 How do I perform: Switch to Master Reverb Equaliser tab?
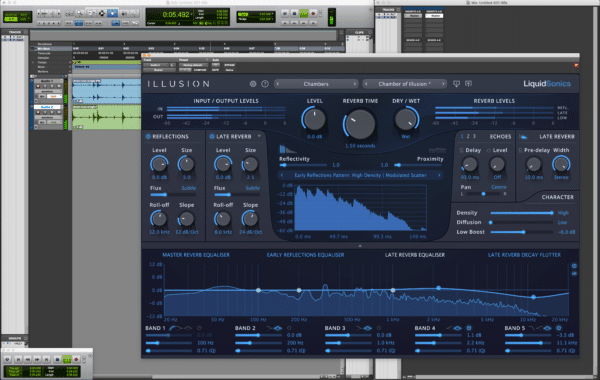click(196, 255)
